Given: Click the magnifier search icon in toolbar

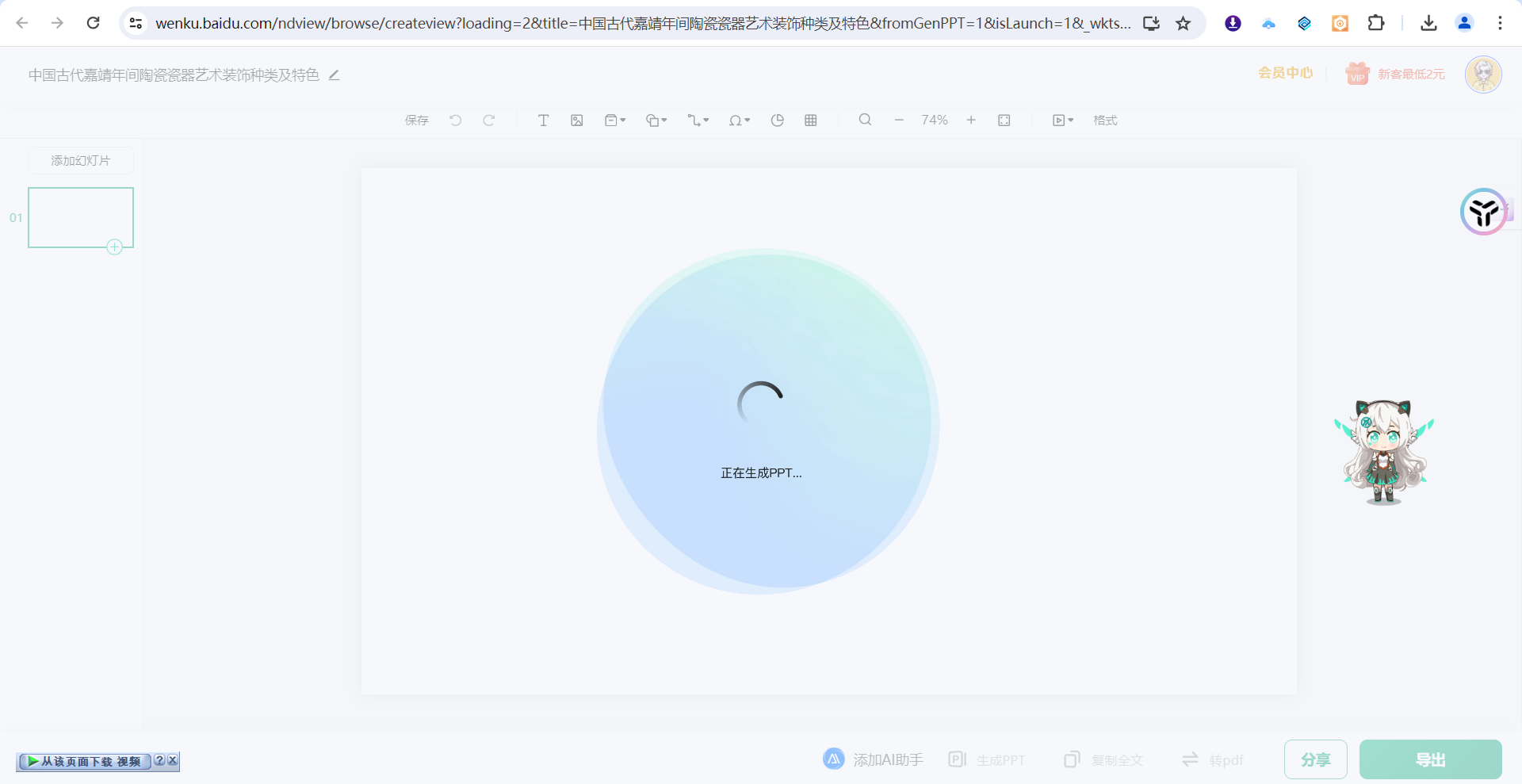Looking at the screenshot, I should click(865, 120).
